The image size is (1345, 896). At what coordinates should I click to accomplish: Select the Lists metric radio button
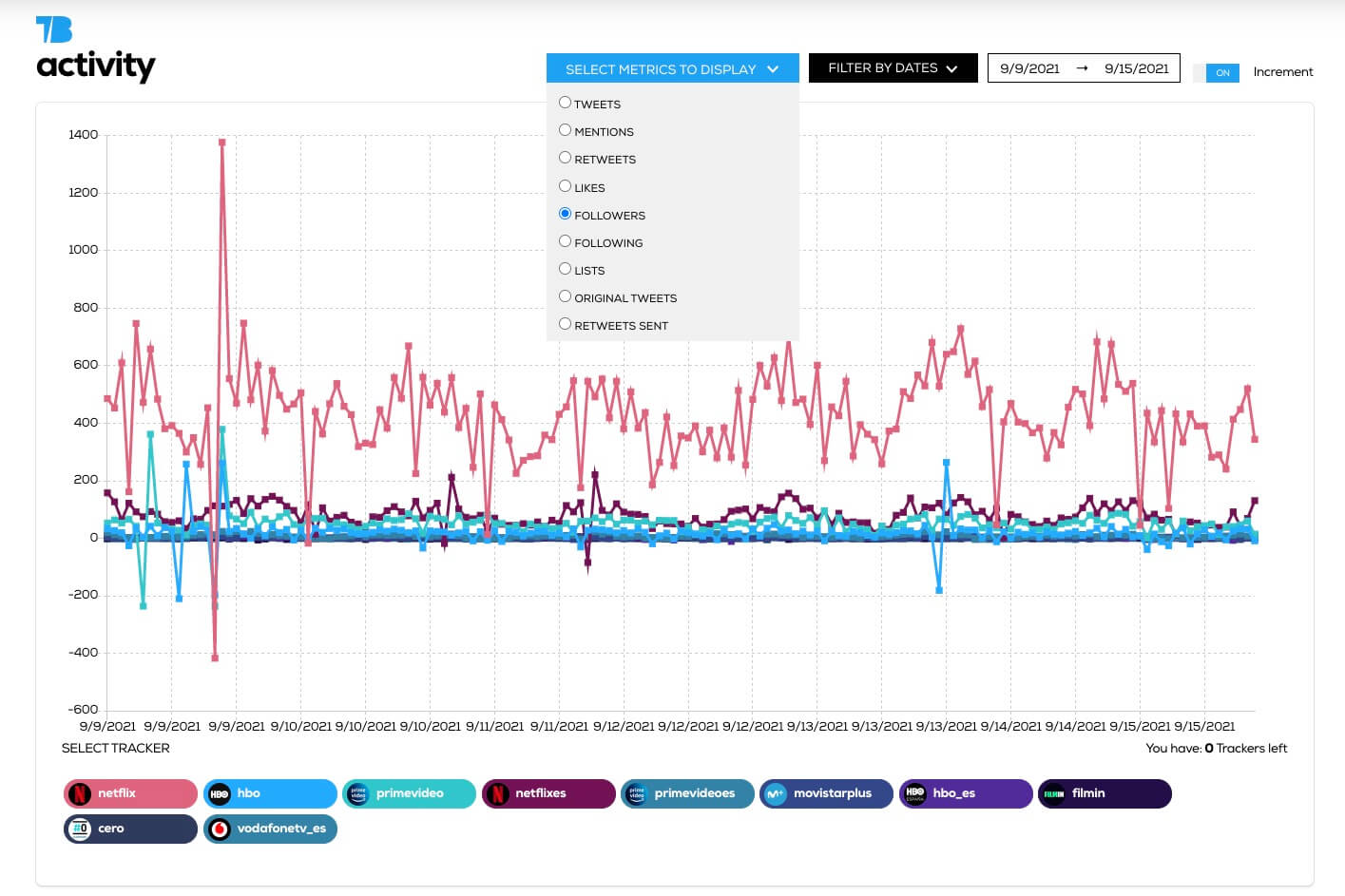click(565, 269)
